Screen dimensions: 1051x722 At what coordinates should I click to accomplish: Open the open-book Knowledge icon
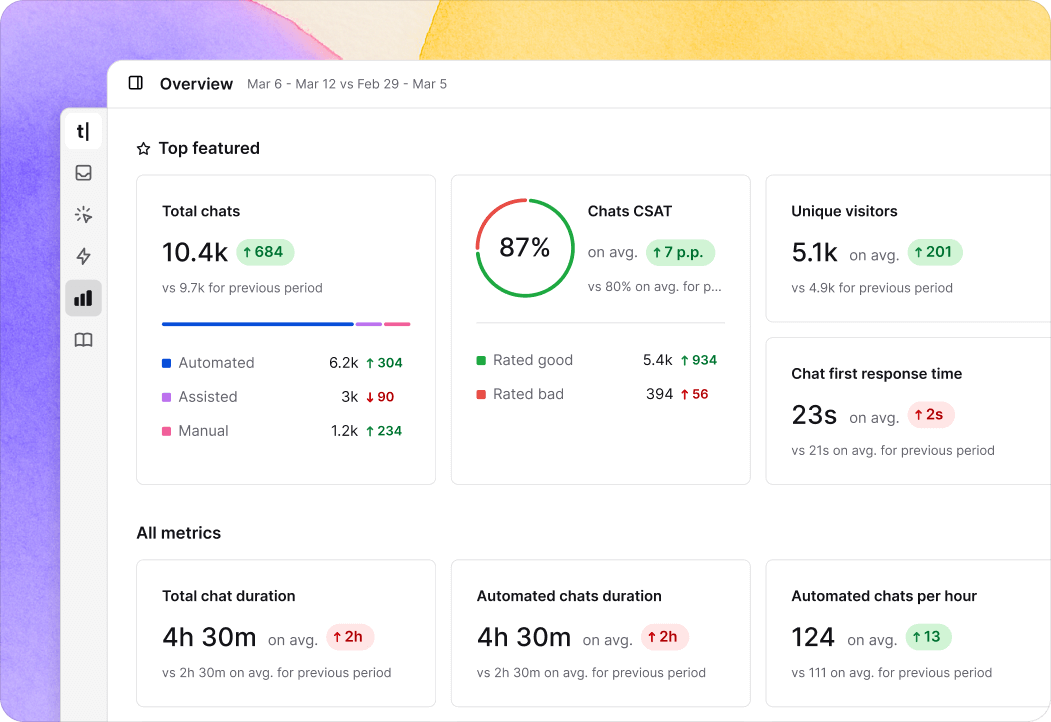point(84,340)
